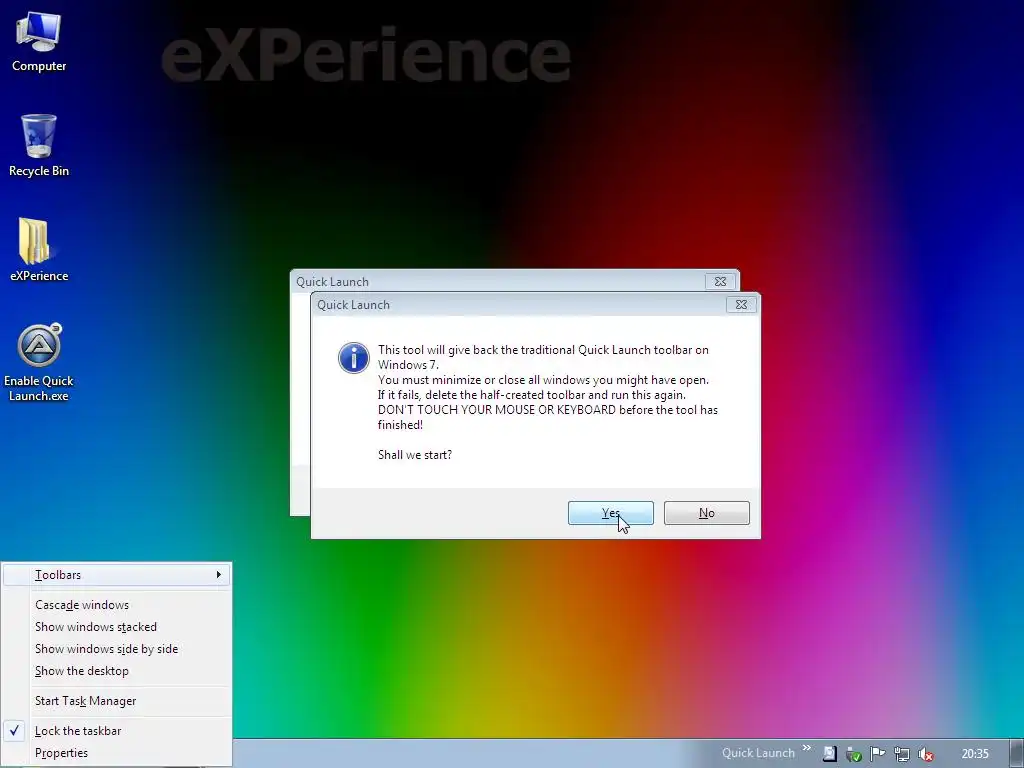This screenshot has width=1024, height=768.
Task: Select the Recycle Bin icon
Action: click(39, 146)
